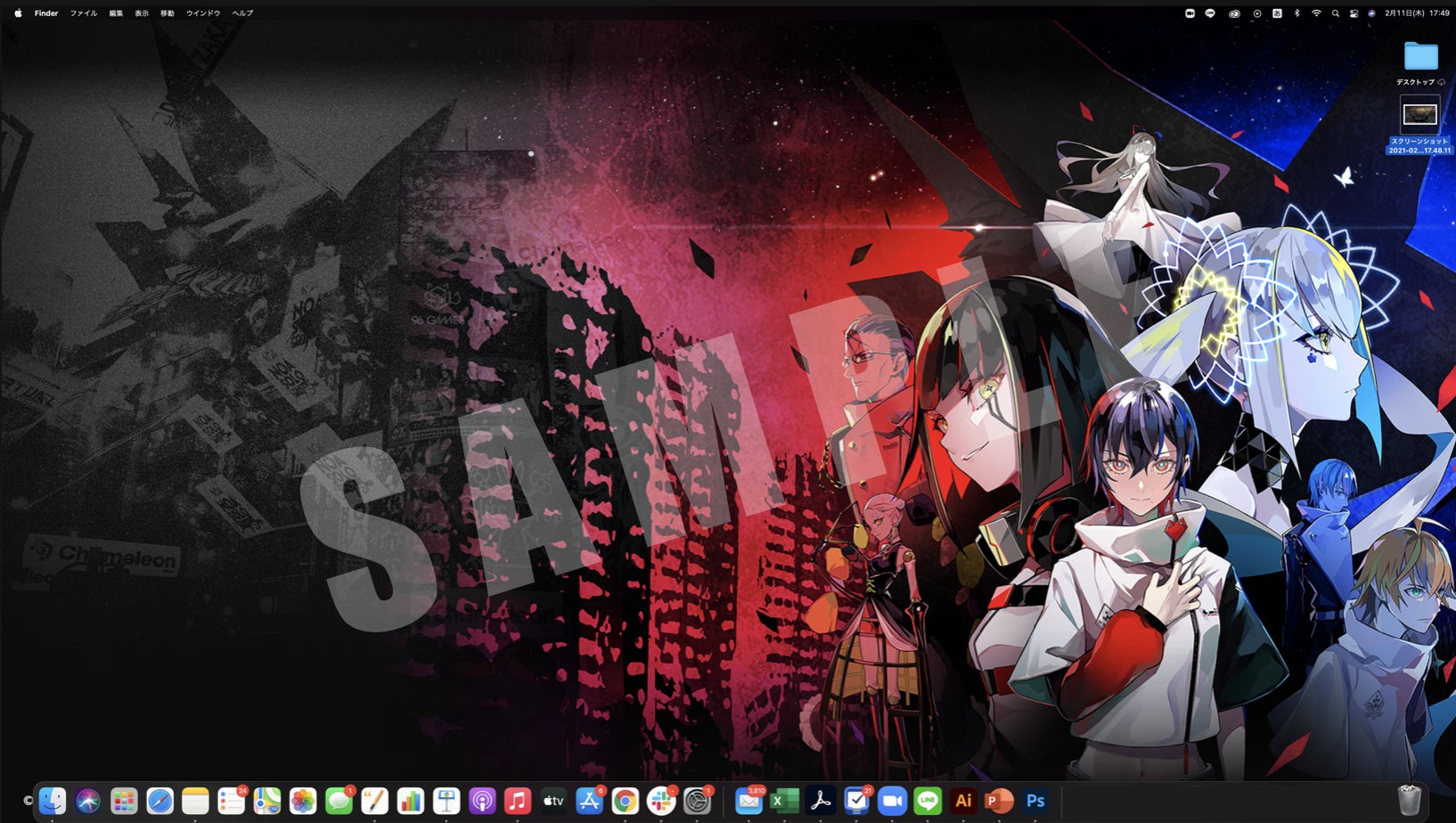
Task: Open the LINE app in the Dock
Action: (928, 801)
